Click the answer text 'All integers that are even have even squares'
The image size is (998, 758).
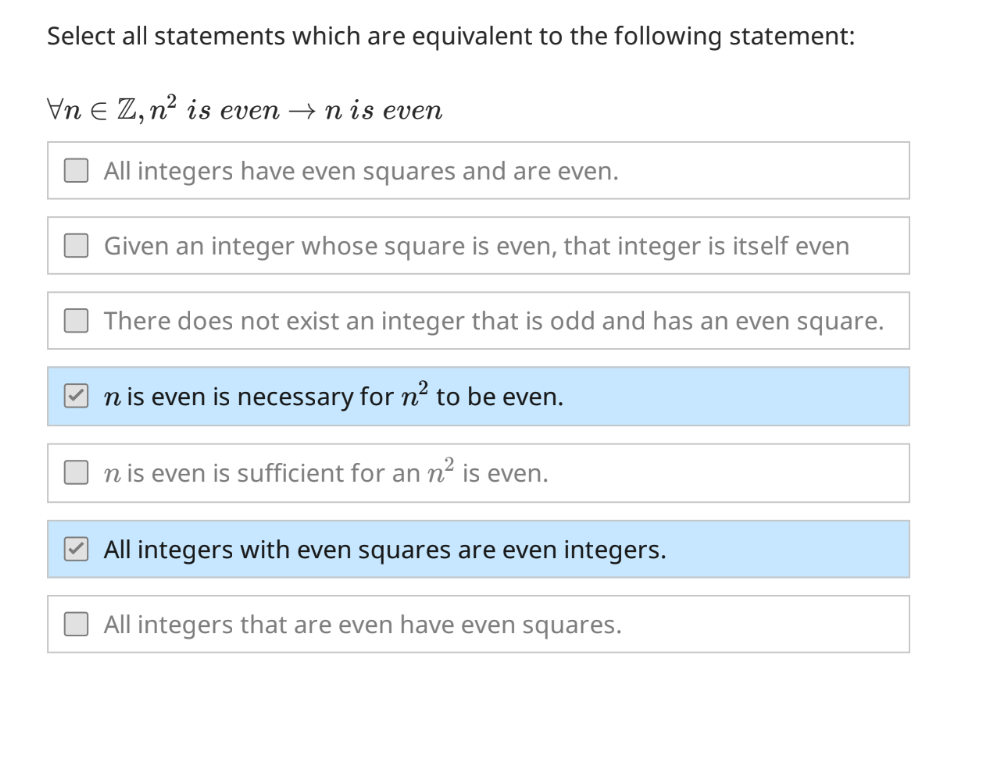[x=363, y=624]
